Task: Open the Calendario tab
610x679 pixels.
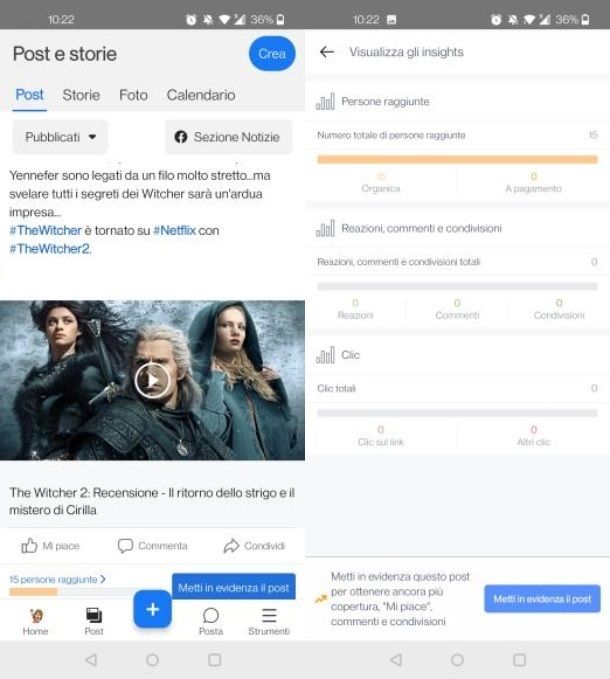Action: coord(201,95)
